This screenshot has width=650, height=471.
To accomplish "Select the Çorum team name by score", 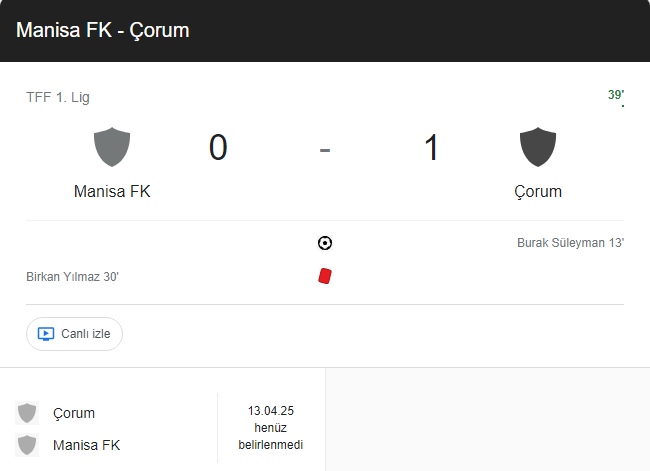I will click(x=538, y=192).
